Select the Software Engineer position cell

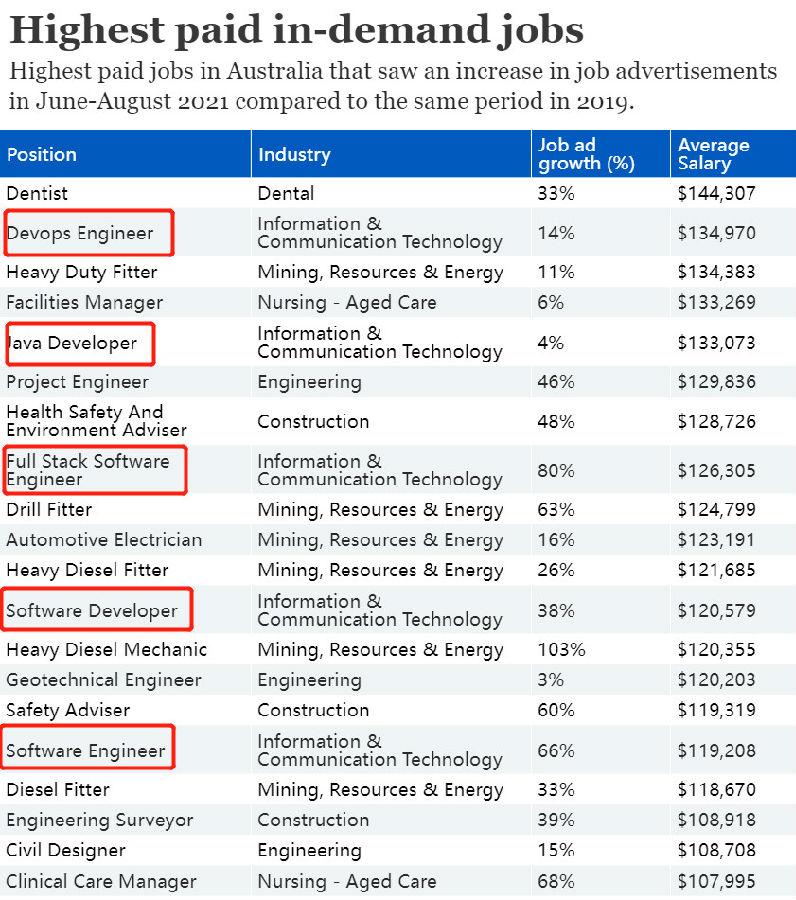coord(86,751)
